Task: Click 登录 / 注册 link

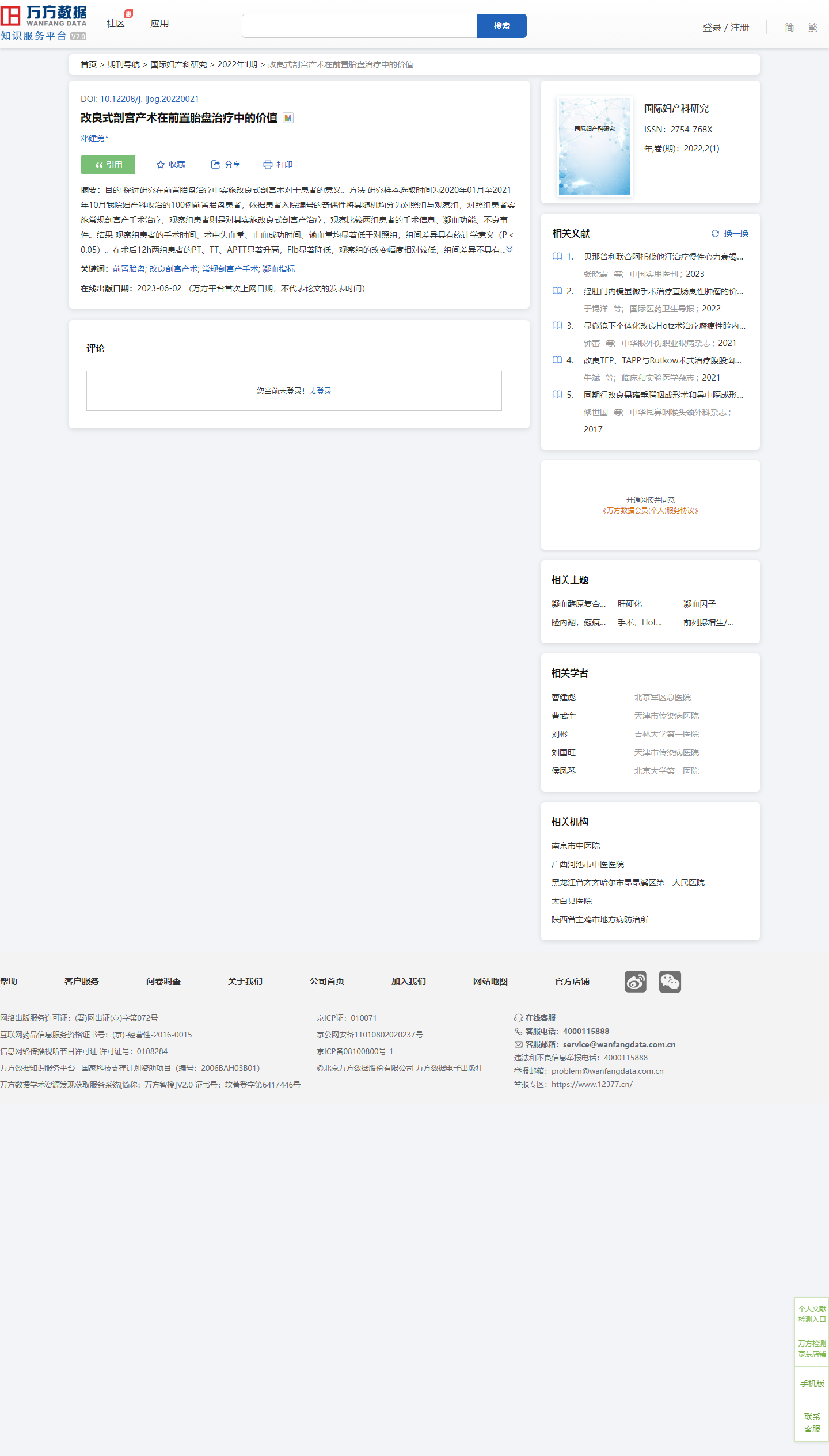Action: [726, 27]
